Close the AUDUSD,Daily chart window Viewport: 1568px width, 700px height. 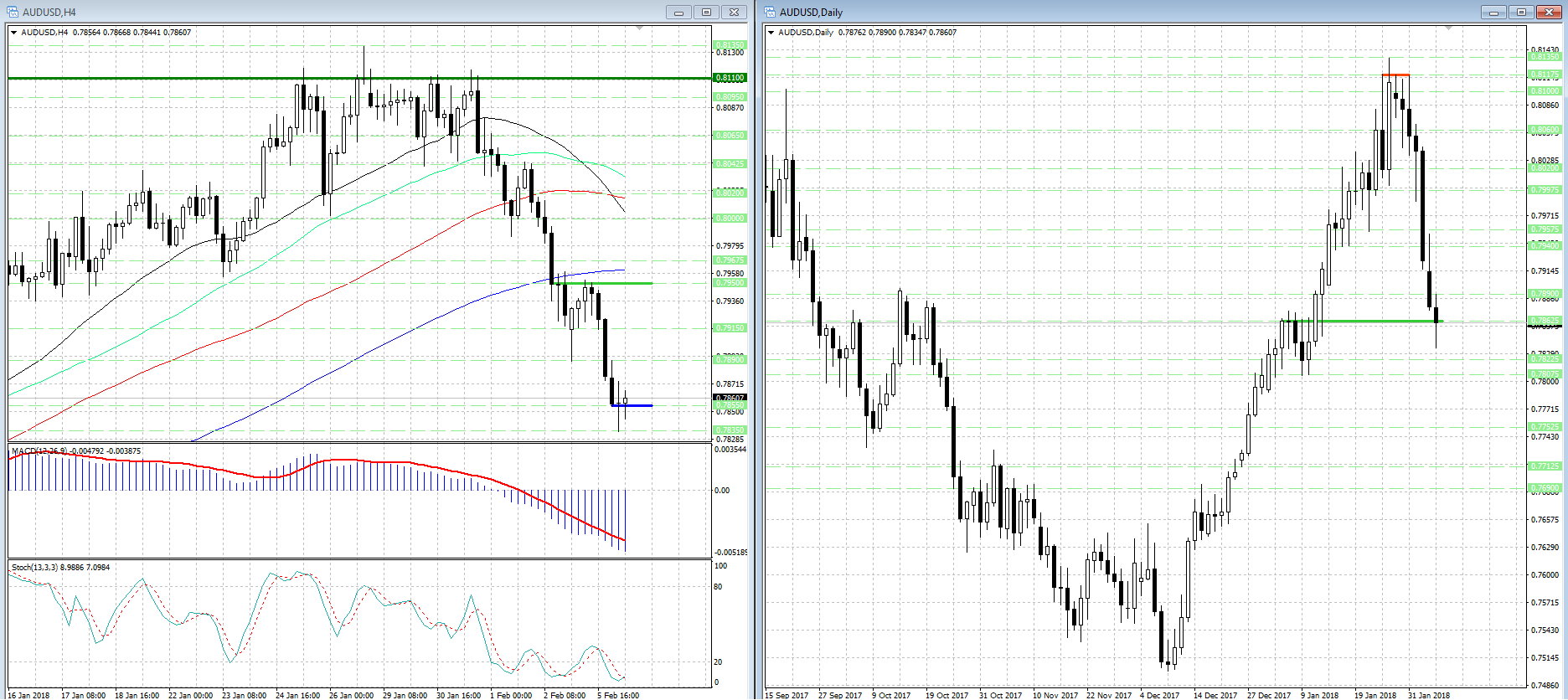[x=1549, y=12]
